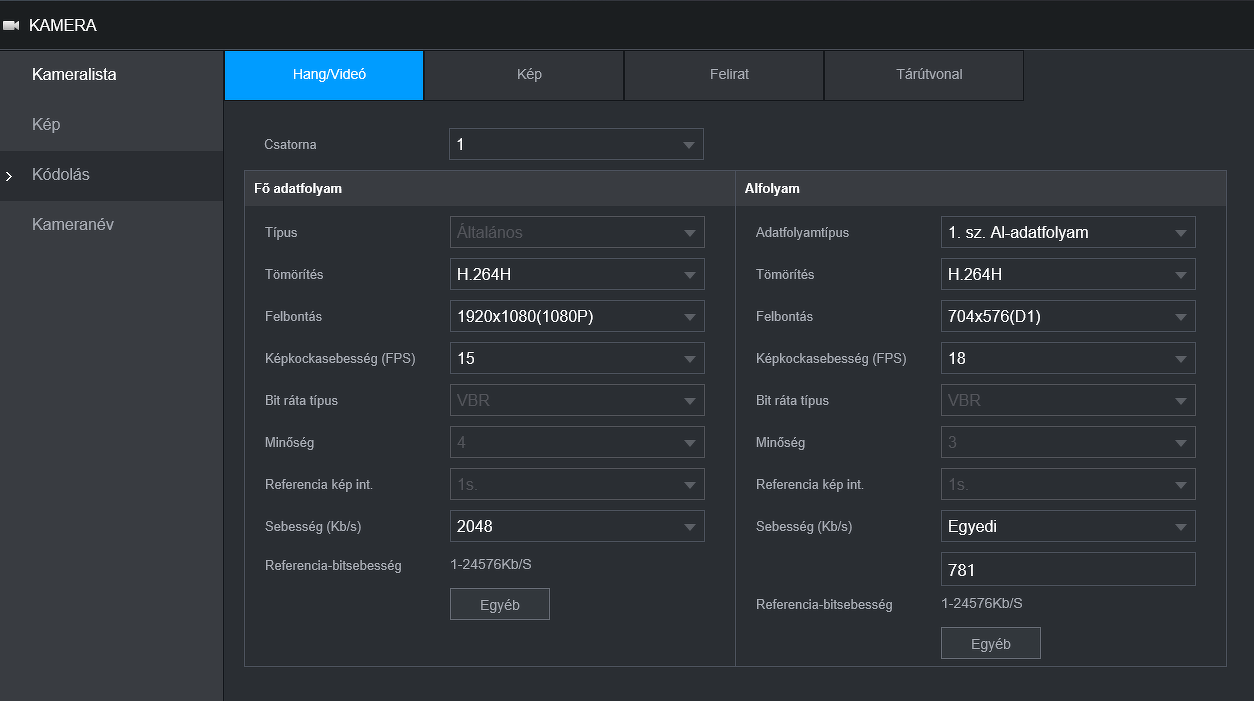
Task: Open sub-stream Sebesség Egyedi dropdown
Action: pyautogui.click(x=1067, y=526)
